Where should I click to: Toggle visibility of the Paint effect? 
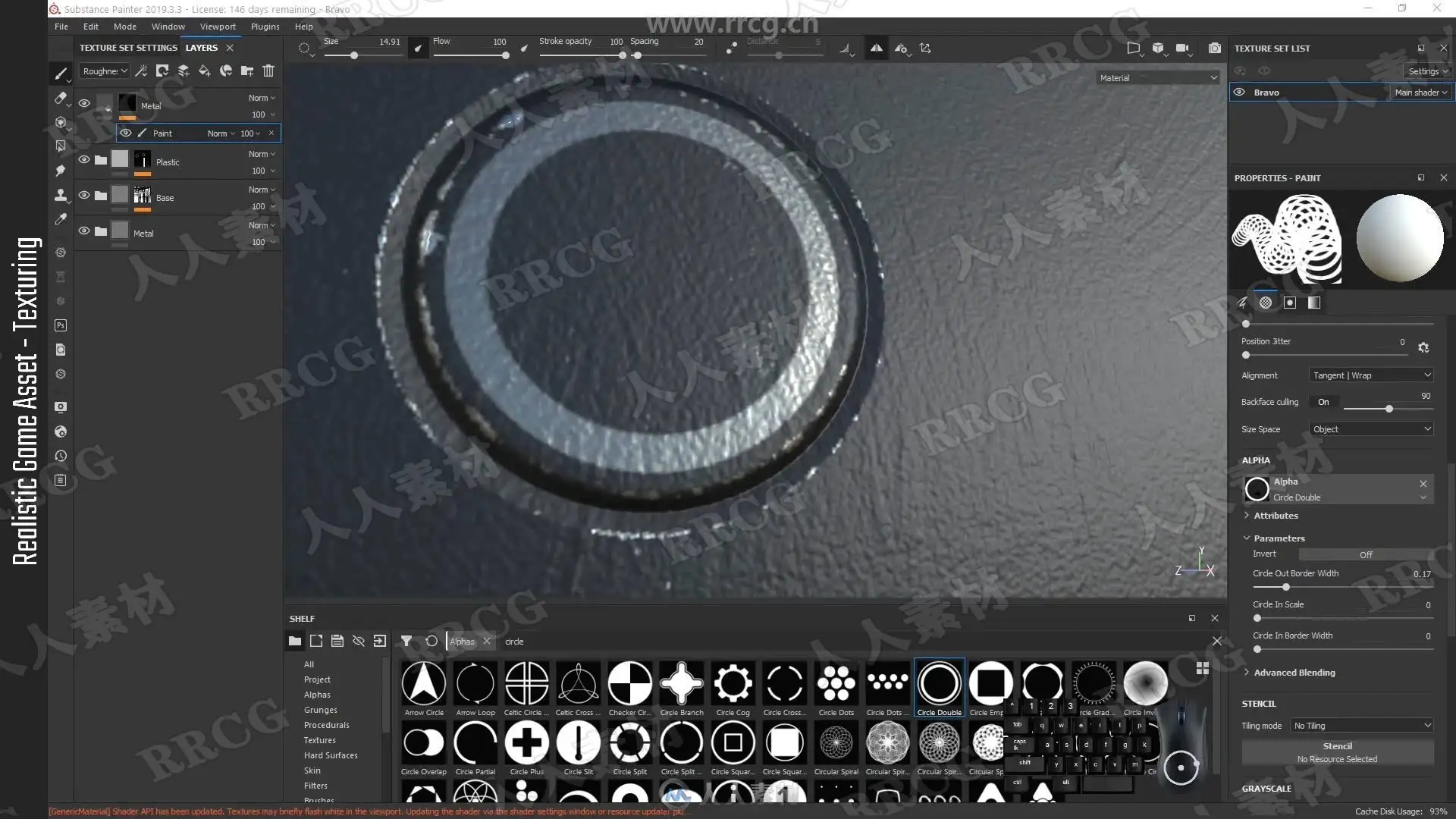tap(126, 133)
